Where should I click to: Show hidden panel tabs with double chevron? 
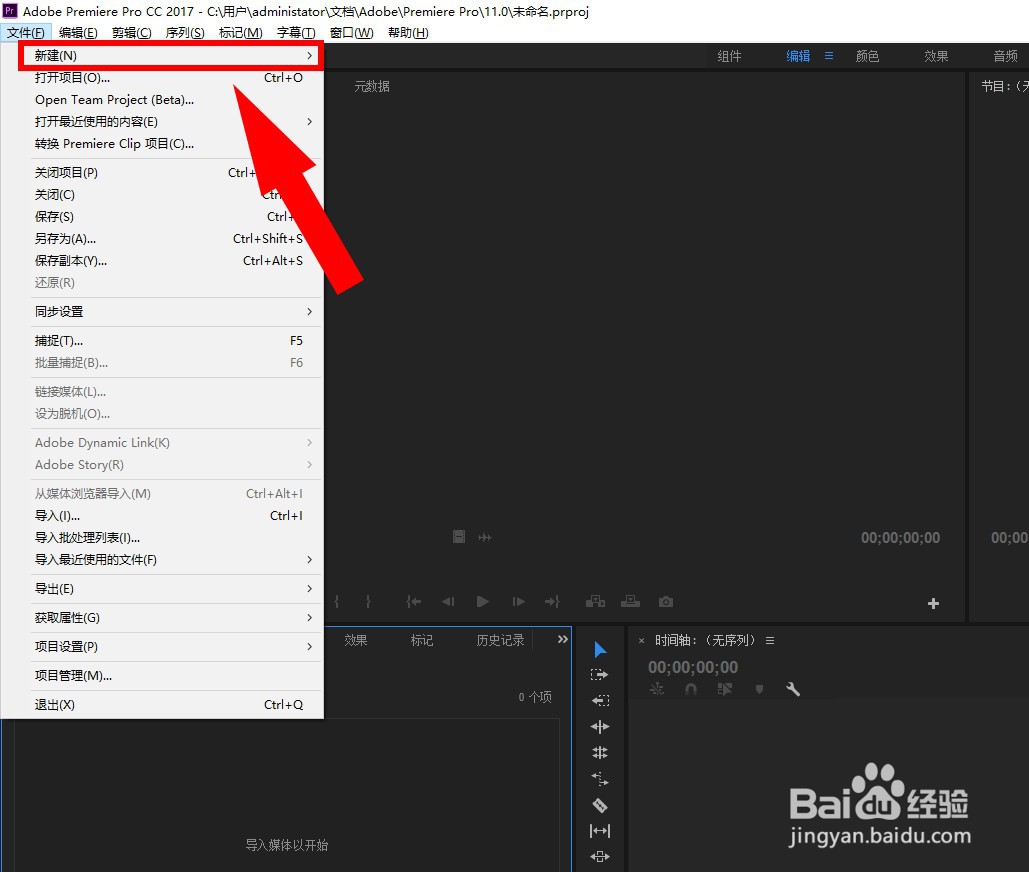tap(562, 639)
